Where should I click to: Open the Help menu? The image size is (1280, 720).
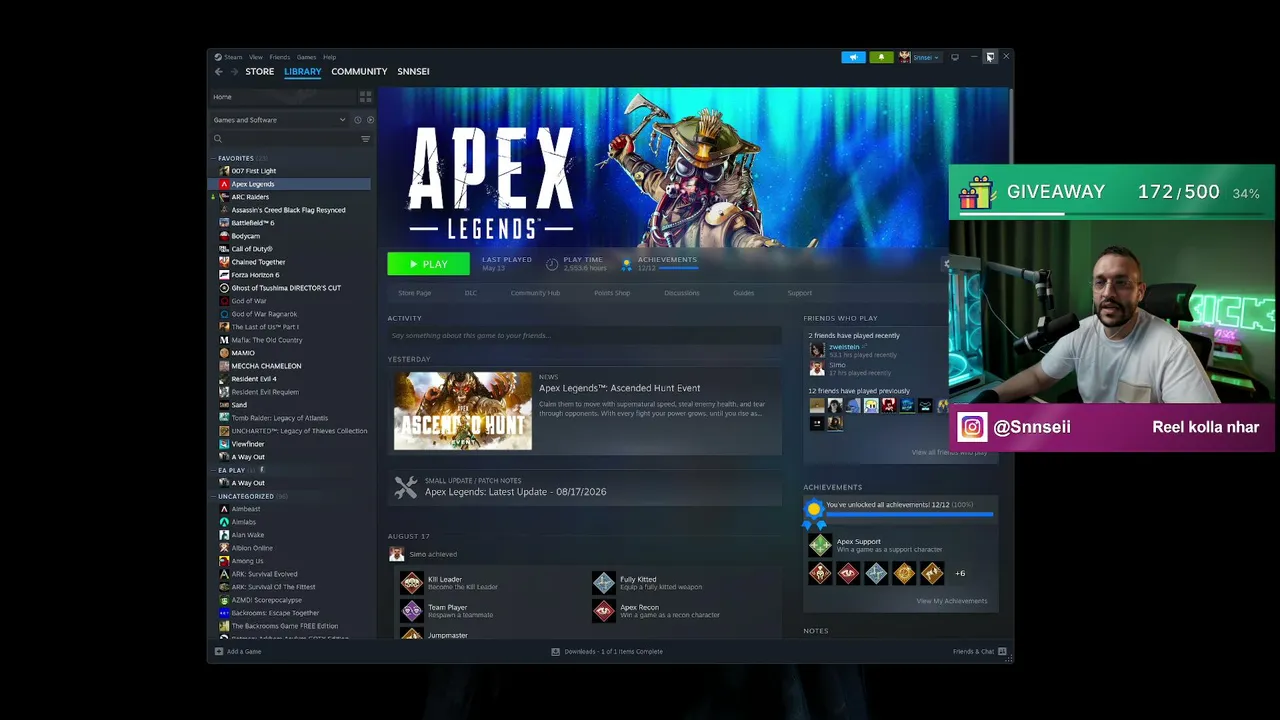click(x=329, y=57)
